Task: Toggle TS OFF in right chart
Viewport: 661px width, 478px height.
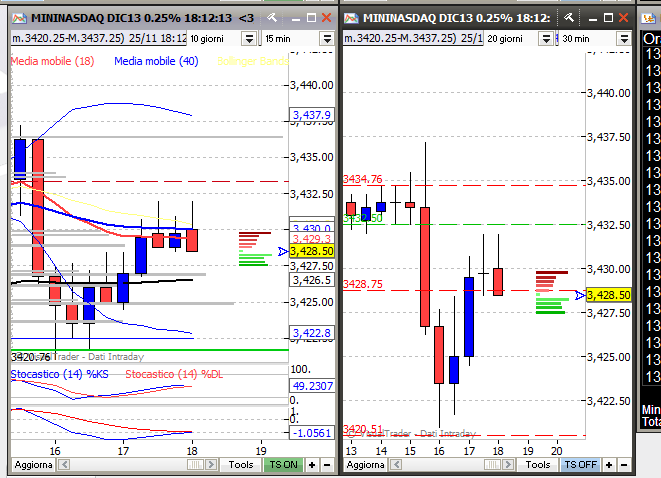Action: [580, 465]
